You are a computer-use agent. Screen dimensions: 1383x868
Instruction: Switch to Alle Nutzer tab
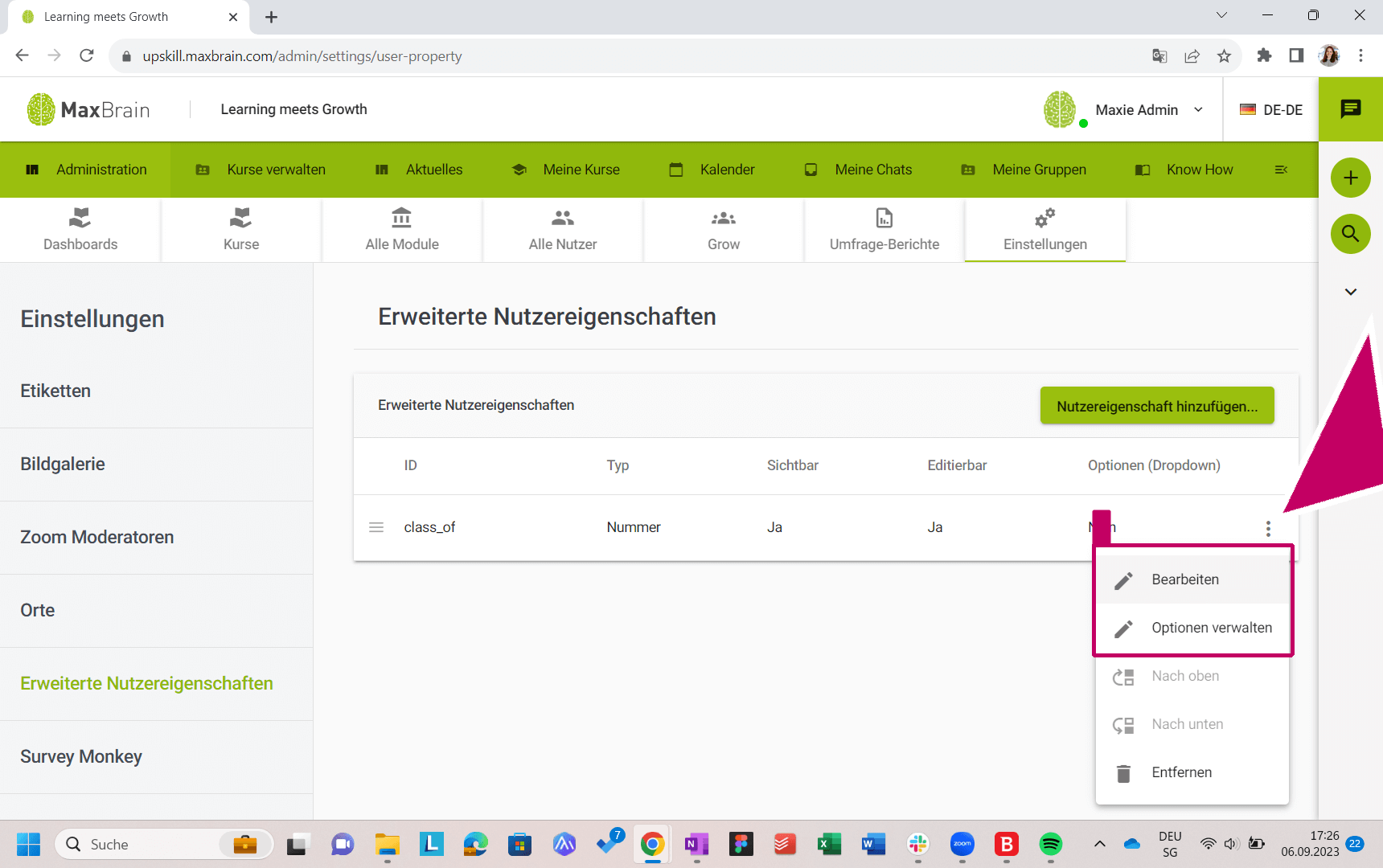[563, 230]
